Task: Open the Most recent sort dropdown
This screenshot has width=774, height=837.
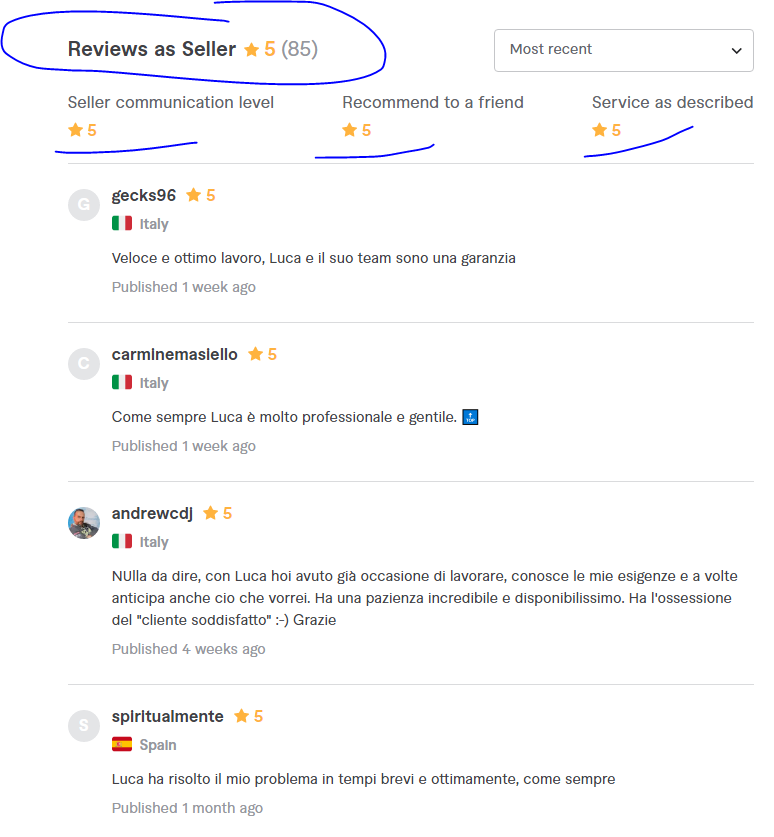Action: (623, 50)
